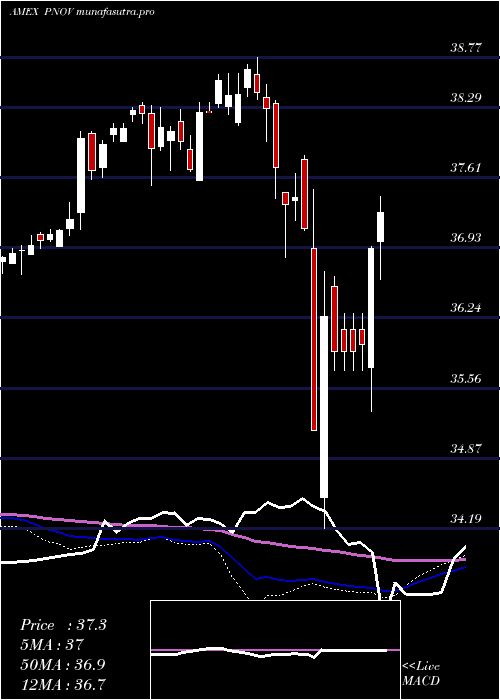Click the 36.24 price level label
The width and height of the screenshot is (500, 700).
click(466, 308)
